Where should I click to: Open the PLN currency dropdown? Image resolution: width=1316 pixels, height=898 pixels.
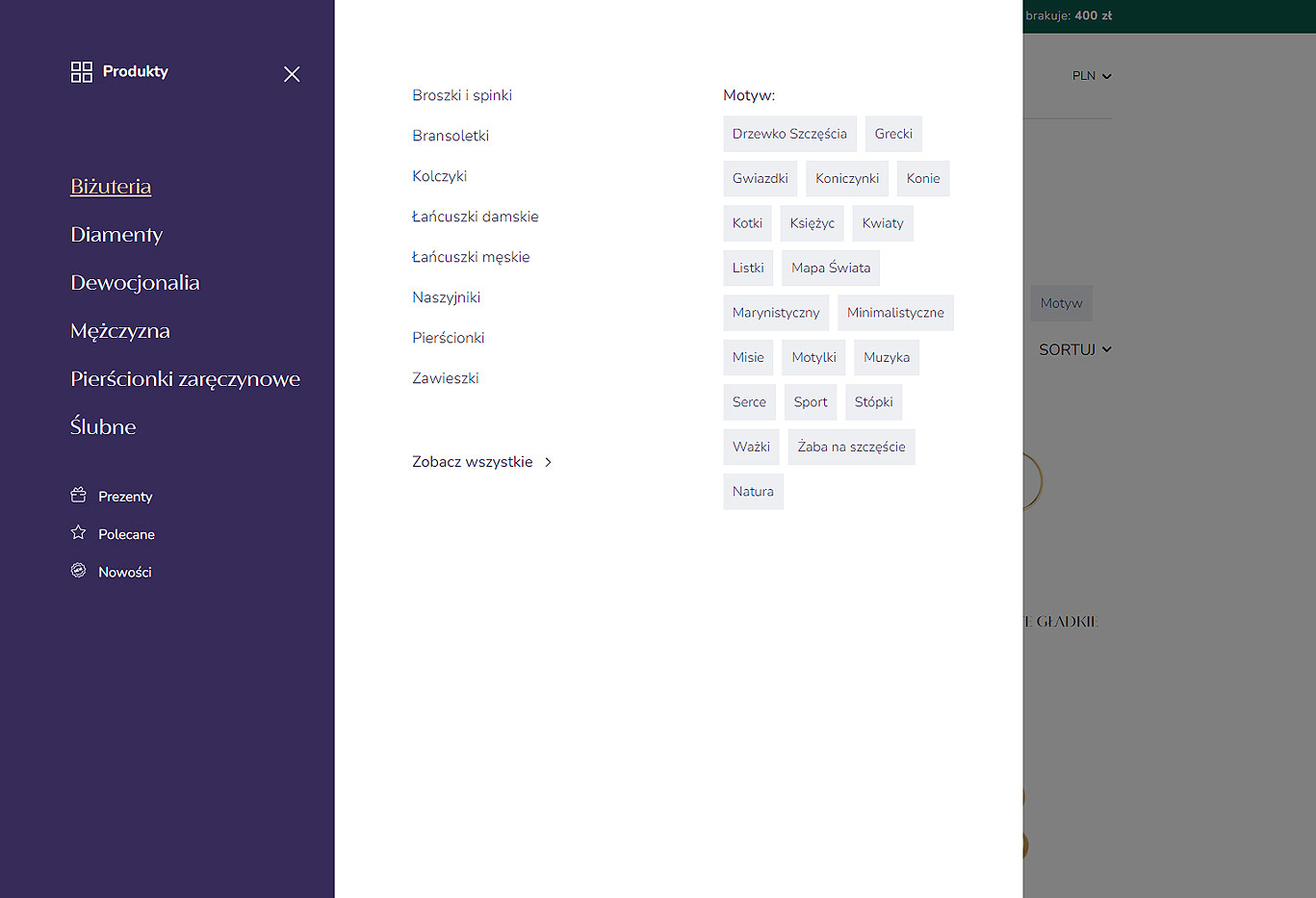coord(1092,76)
